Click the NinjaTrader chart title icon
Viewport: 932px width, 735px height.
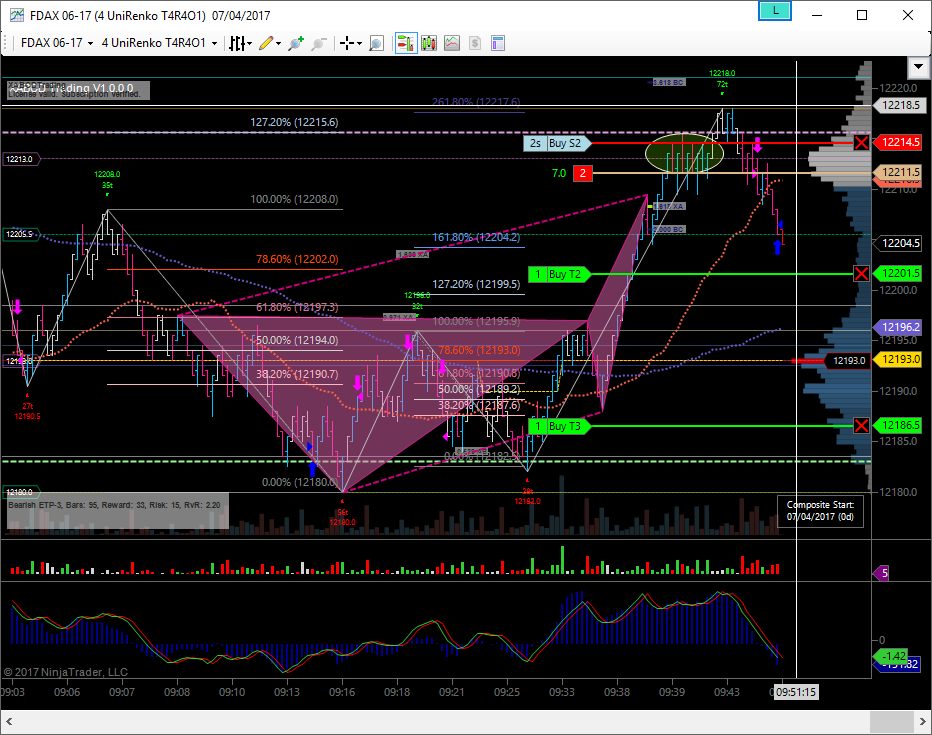[x=17, y=15]
